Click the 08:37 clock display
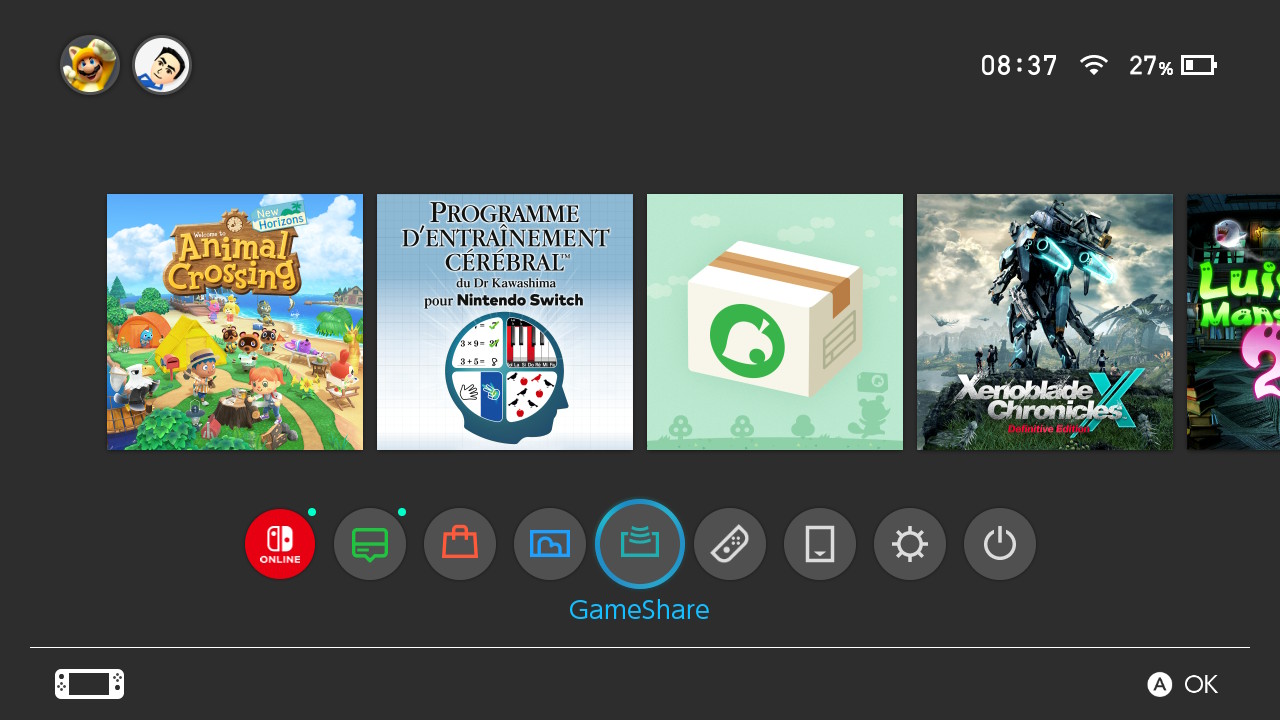1280x720 pixels. coord(1019,66)
